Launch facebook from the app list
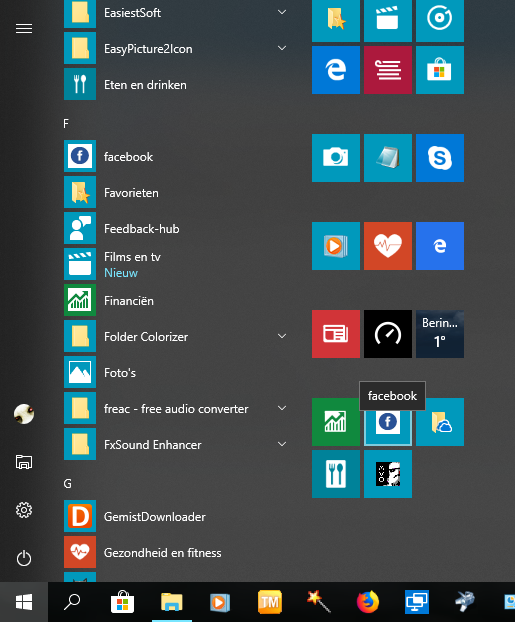 click(175, 156)
